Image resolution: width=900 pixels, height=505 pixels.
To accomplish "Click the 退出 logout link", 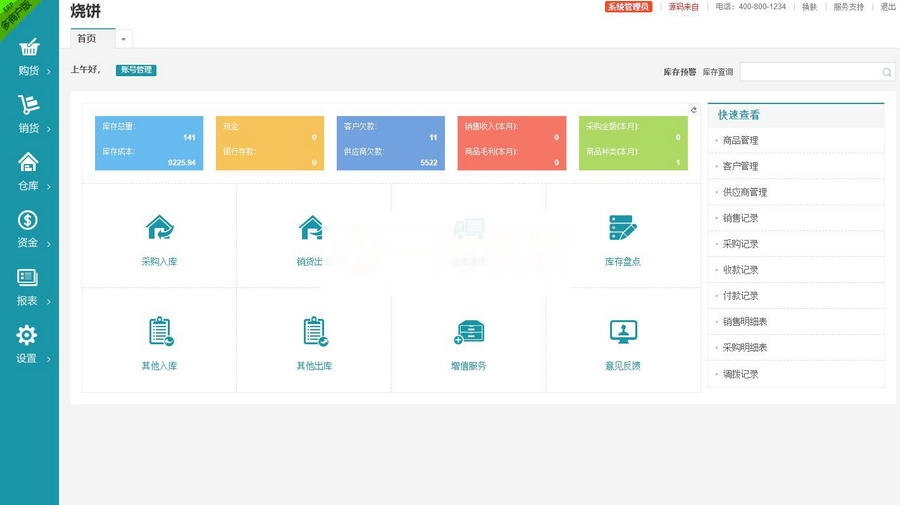I will 888,7.
